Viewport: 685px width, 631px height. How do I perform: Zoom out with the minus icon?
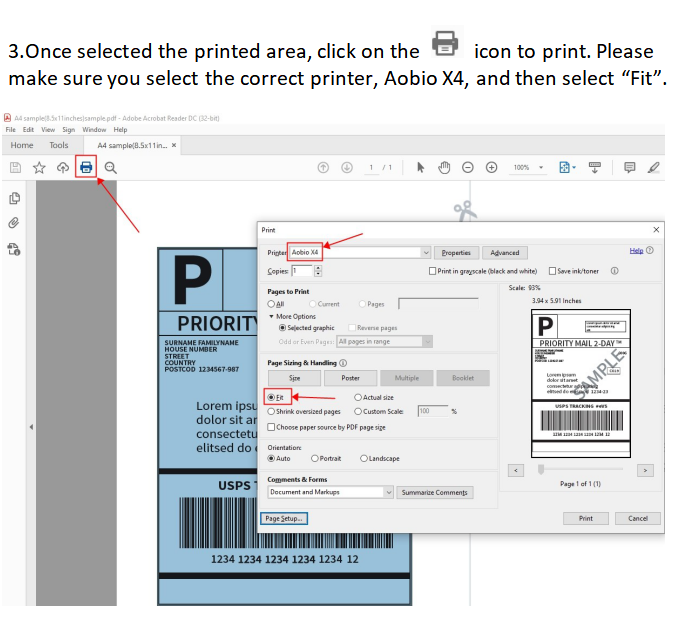[468, 167]
